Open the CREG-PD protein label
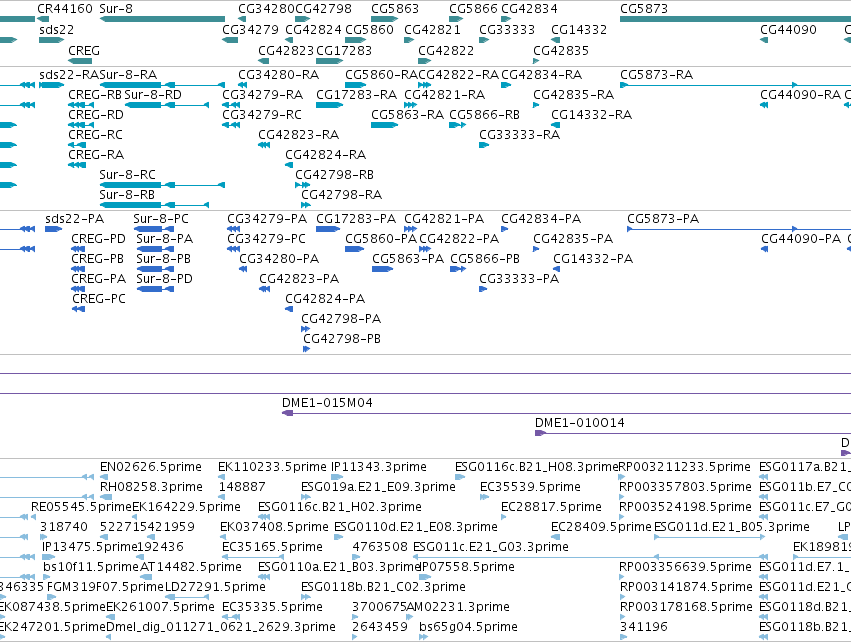This screenshot has width=851, height=642. (x=98, y=239)
